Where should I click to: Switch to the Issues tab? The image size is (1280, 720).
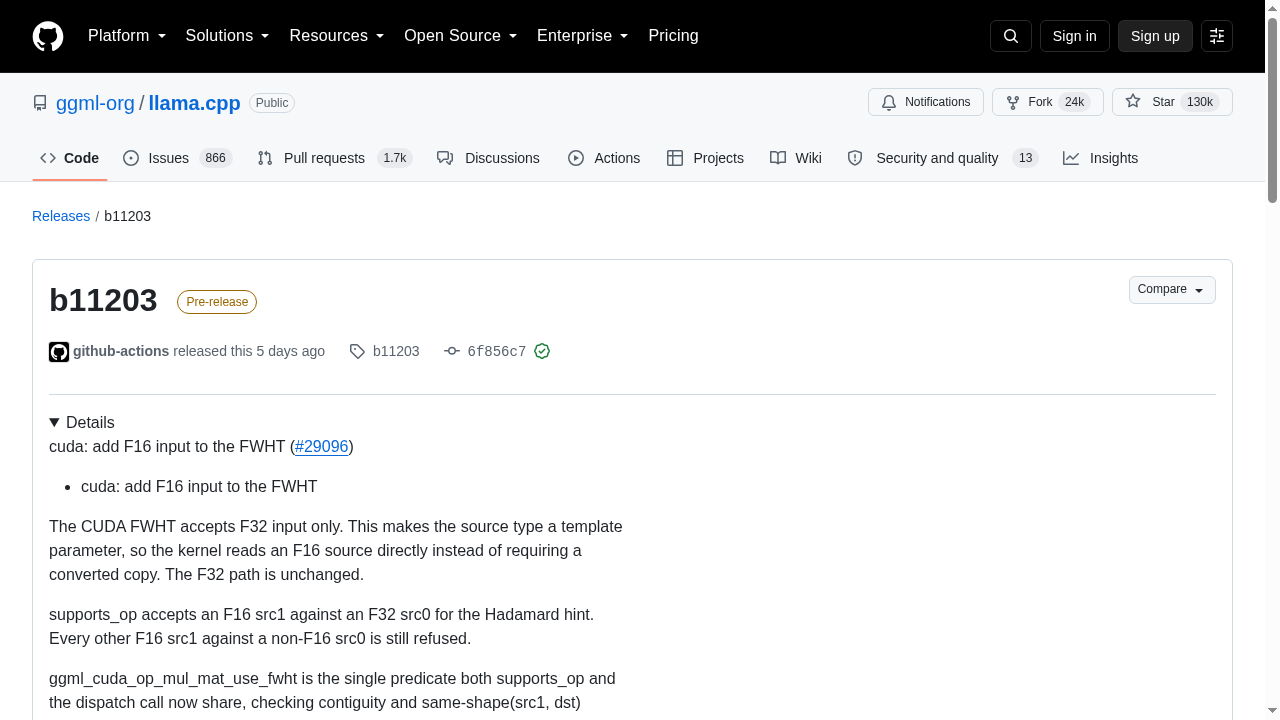pos(177,158)
